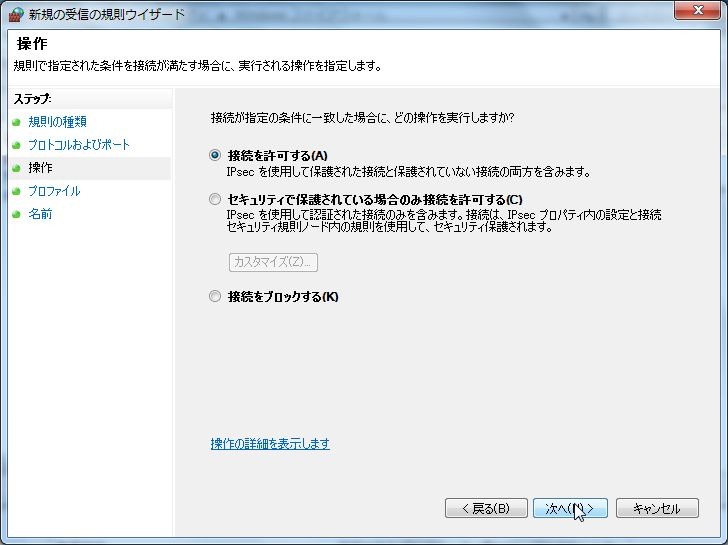
Task: Open 操作の詳細を表示します link
Action: pos(270,444)
